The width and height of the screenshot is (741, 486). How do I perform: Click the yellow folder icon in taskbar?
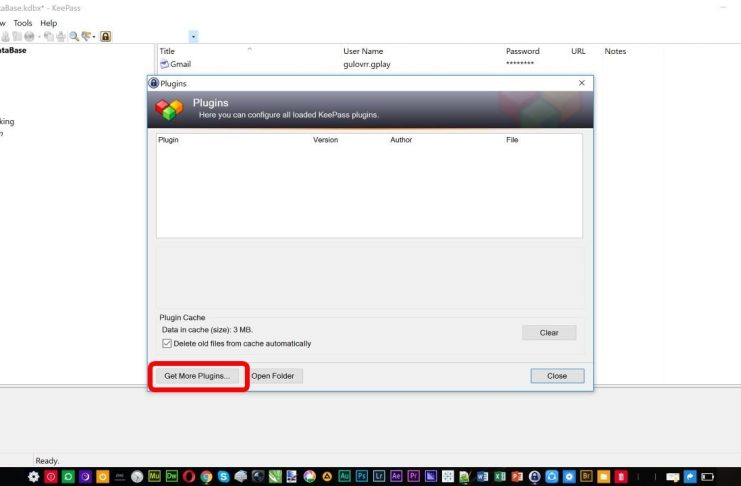(x=603, y=477)
